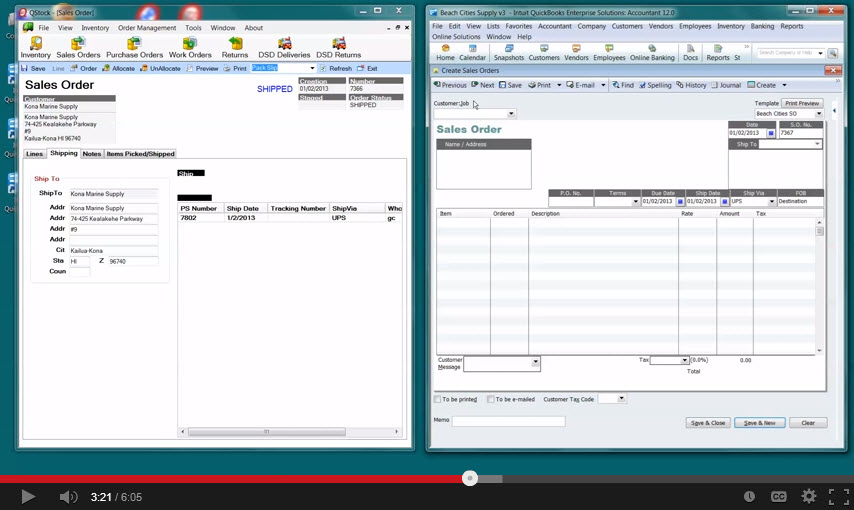Image resolution: width=854 pixels, height=510 pixels.
Task: Expand the Customer Message dropdown
Action: 535,362
